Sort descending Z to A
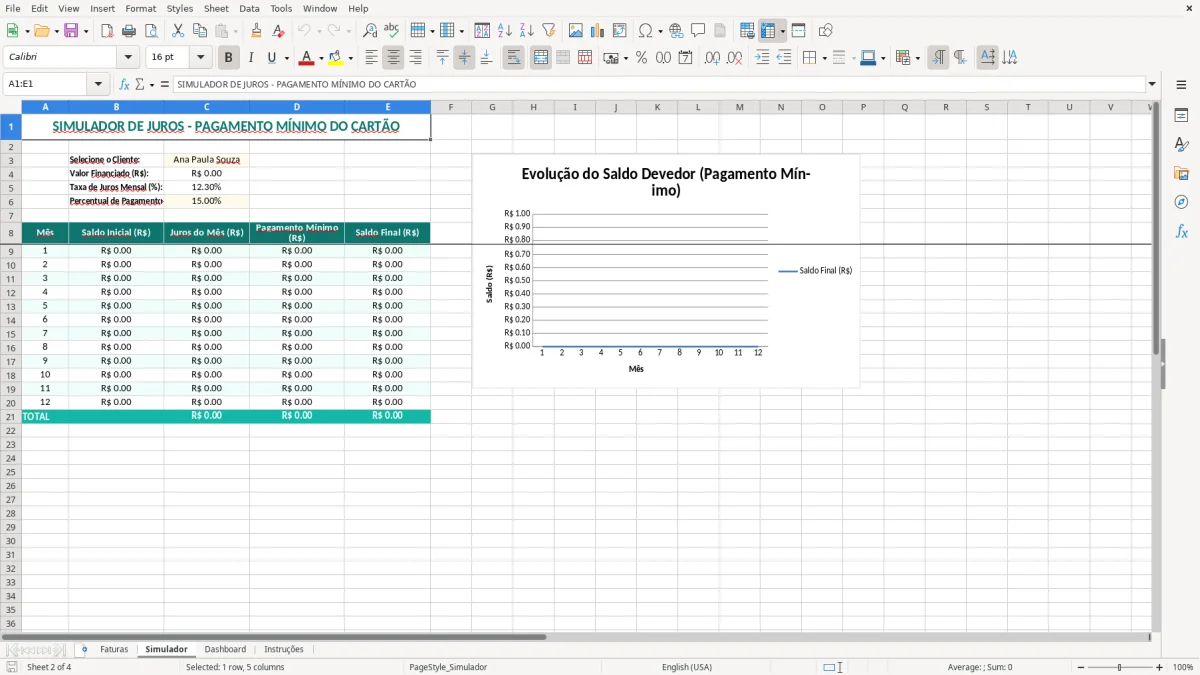This screenshot has height=675, width=1200. click(x=527, y=31)
